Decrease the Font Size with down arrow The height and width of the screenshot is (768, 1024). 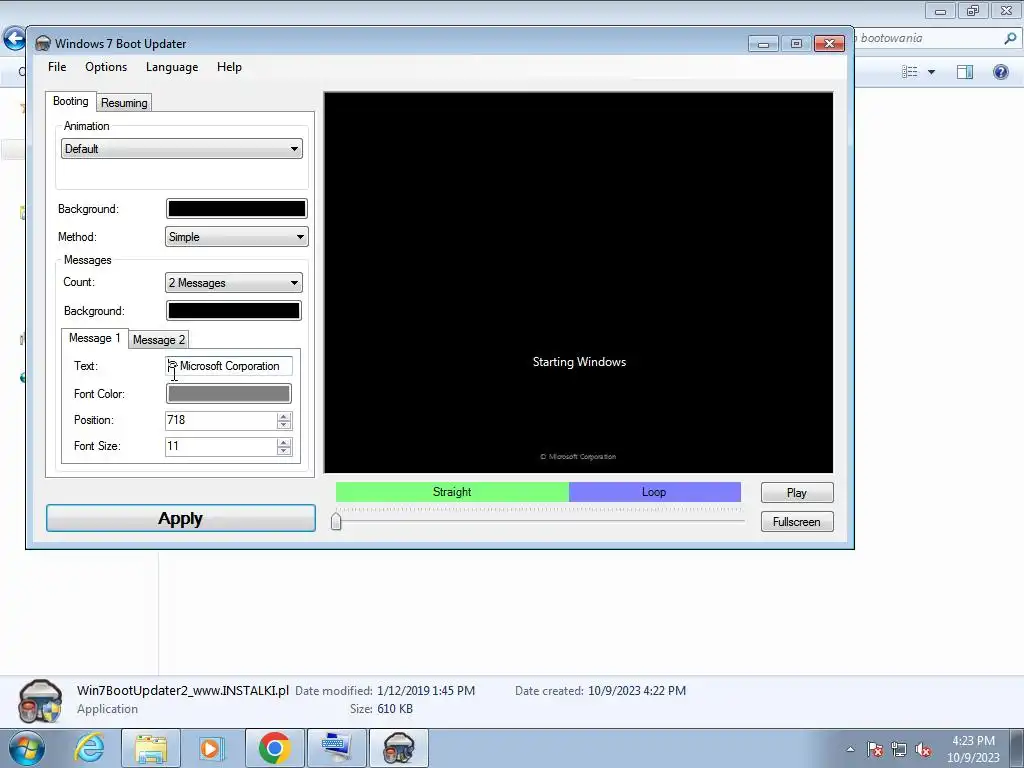(283, 451)
